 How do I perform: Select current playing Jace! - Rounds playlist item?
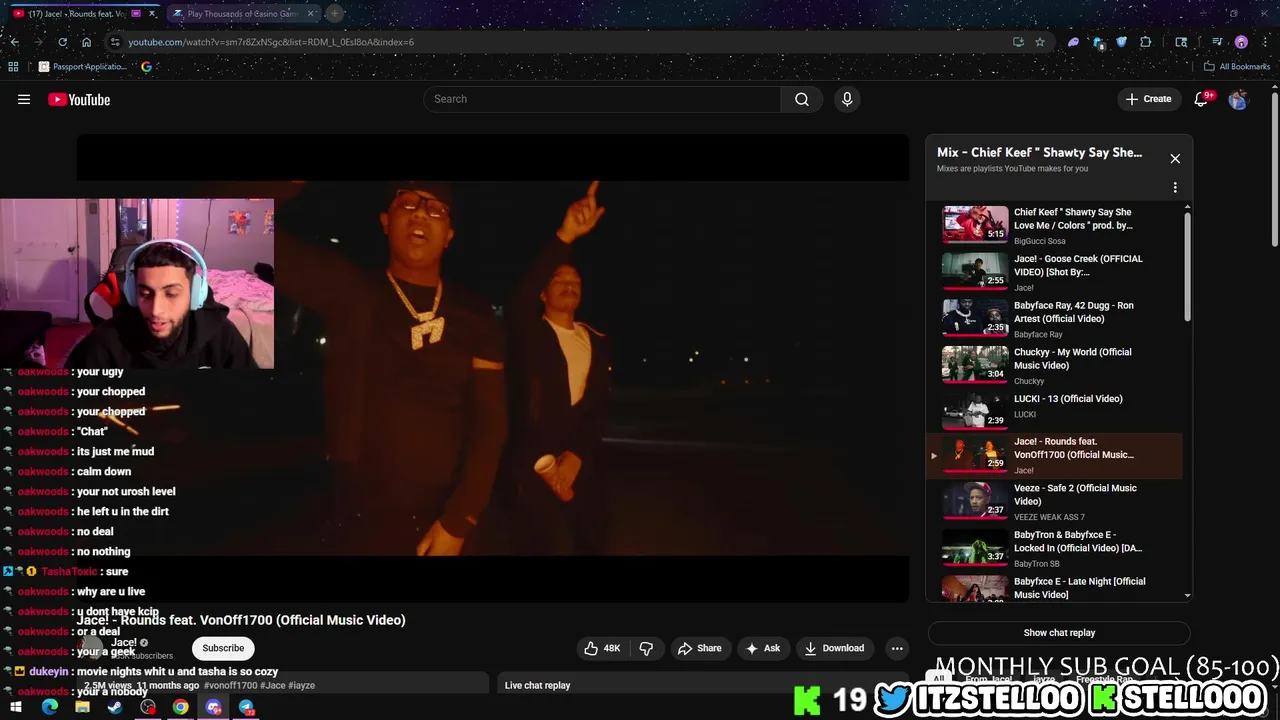pos(1056,455)
